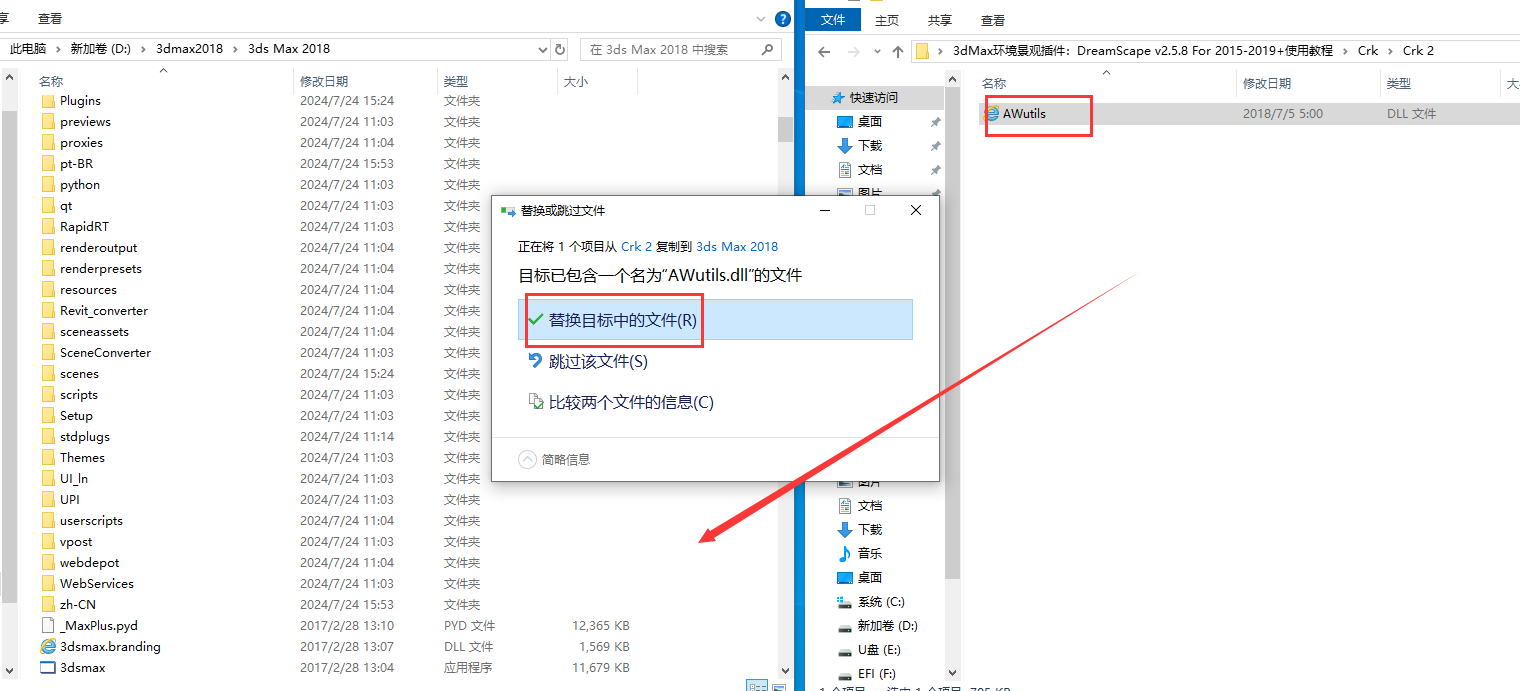The width and height of the screenshot is (1520, 691).
Task: Open the 共享 ribbon tab in right window
Action: click(939, 20)
